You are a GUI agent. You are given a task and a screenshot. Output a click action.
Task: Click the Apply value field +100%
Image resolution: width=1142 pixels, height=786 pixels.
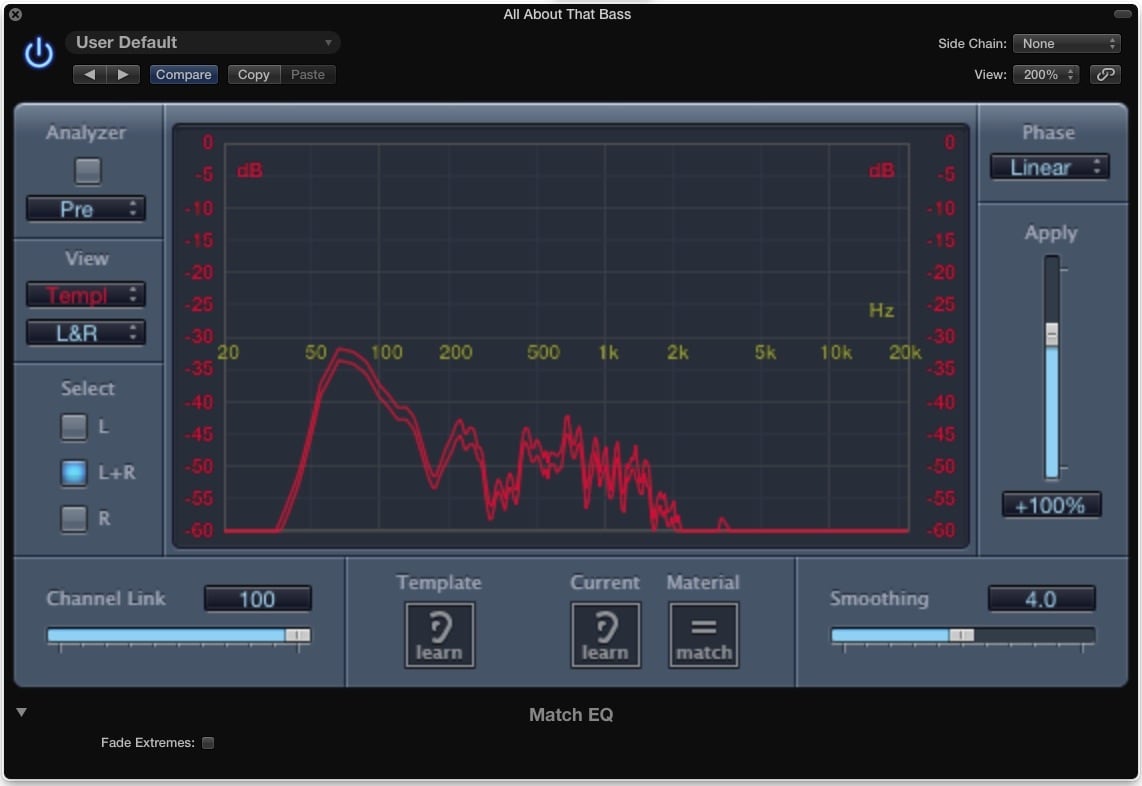click(1051, 505)
